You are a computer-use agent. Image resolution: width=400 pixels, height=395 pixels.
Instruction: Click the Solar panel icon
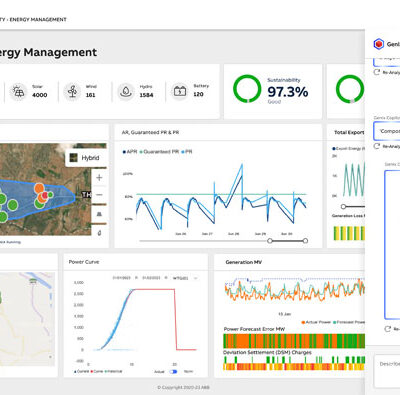[18, 91]
